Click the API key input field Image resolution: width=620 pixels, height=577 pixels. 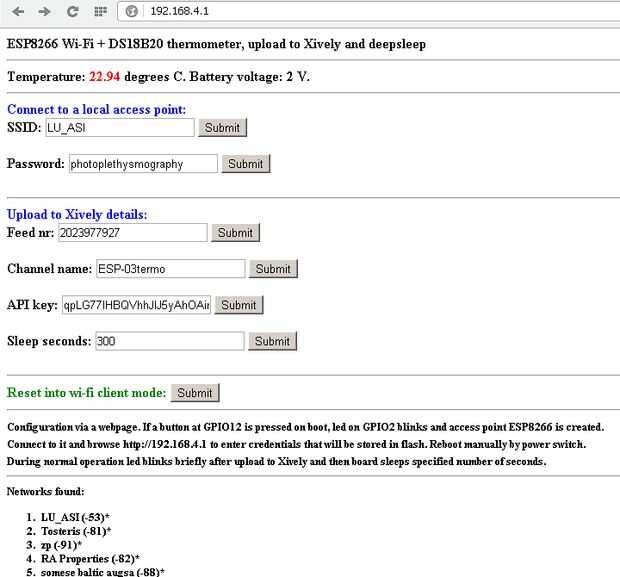coord(136,305)
